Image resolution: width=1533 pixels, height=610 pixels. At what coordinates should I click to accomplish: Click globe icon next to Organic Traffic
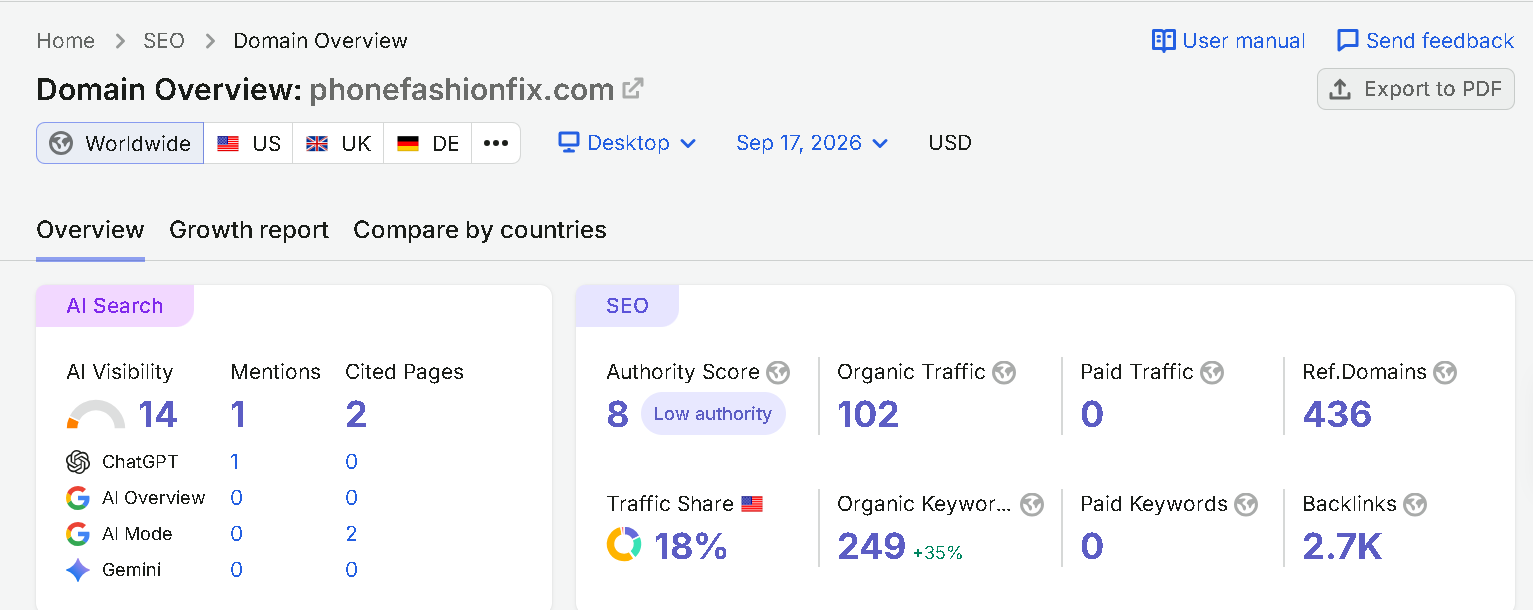1004,373
